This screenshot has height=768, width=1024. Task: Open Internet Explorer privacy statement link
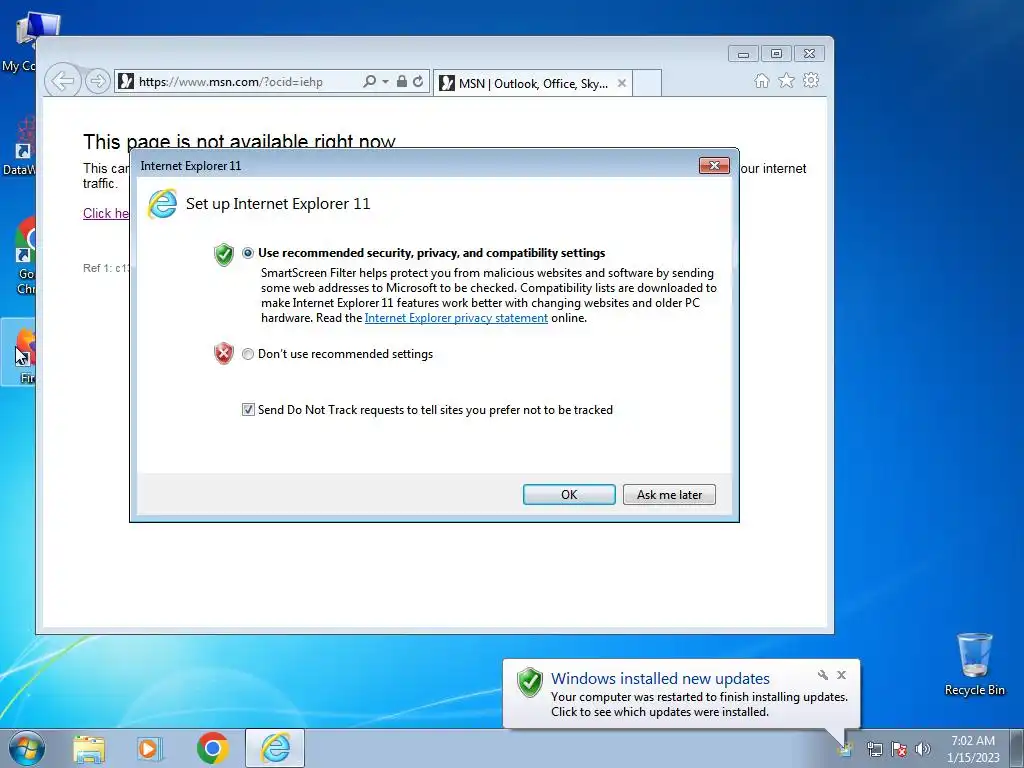[456, 318]
